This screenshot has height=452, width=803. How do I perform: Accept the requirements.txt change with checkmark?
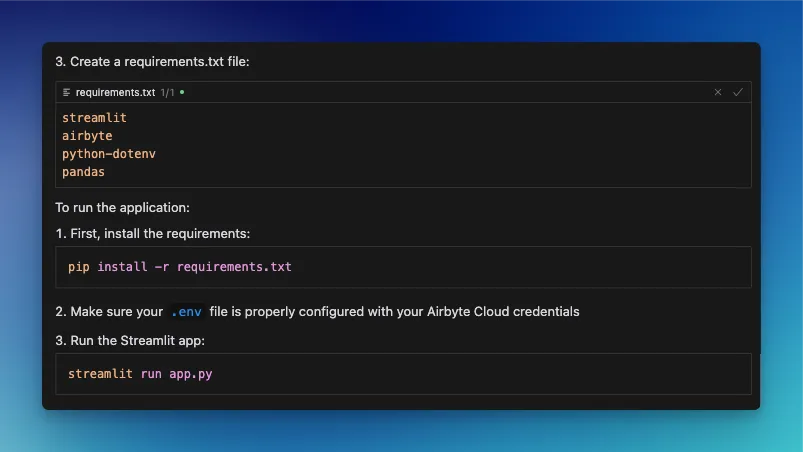click(x=737, y=92)
